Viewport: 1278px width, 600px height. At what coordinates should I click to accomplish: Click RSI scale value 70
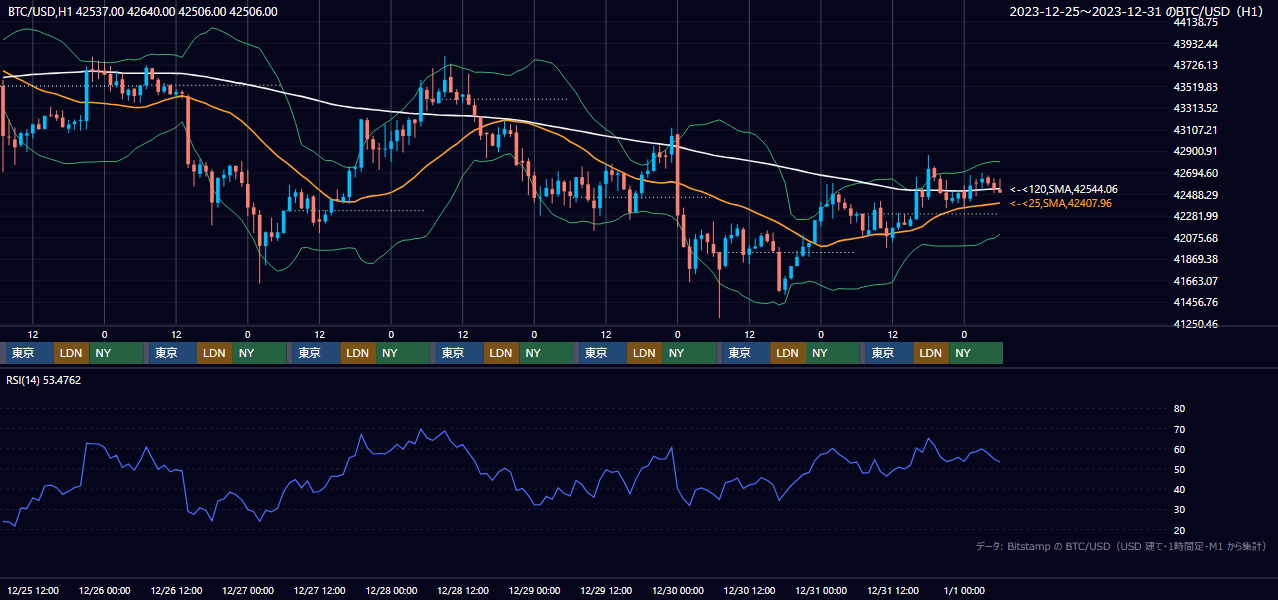coord(1179,429)
